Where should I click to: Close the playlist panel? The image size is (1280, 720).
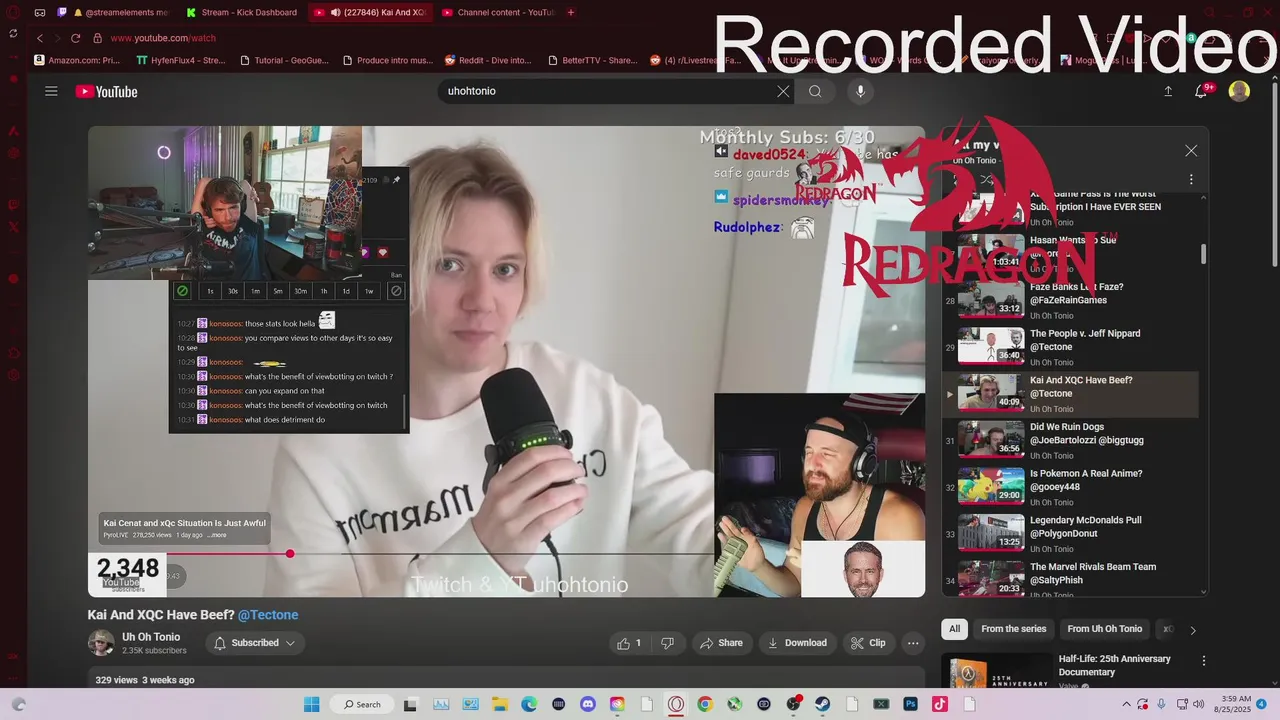(1191, 151)
